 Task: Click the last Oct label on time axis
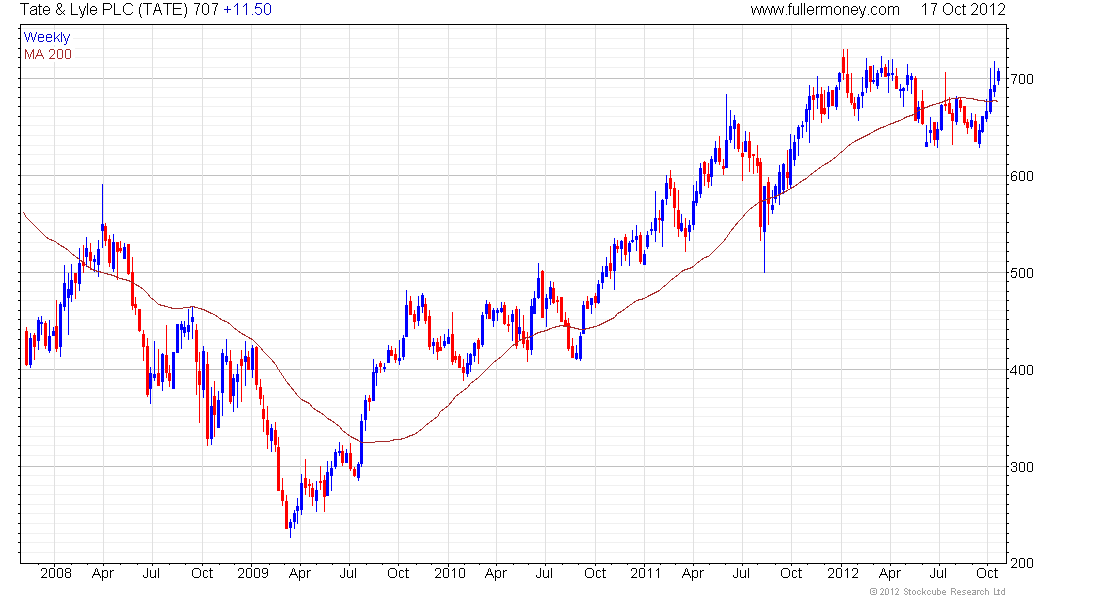(x=987, y=573)
